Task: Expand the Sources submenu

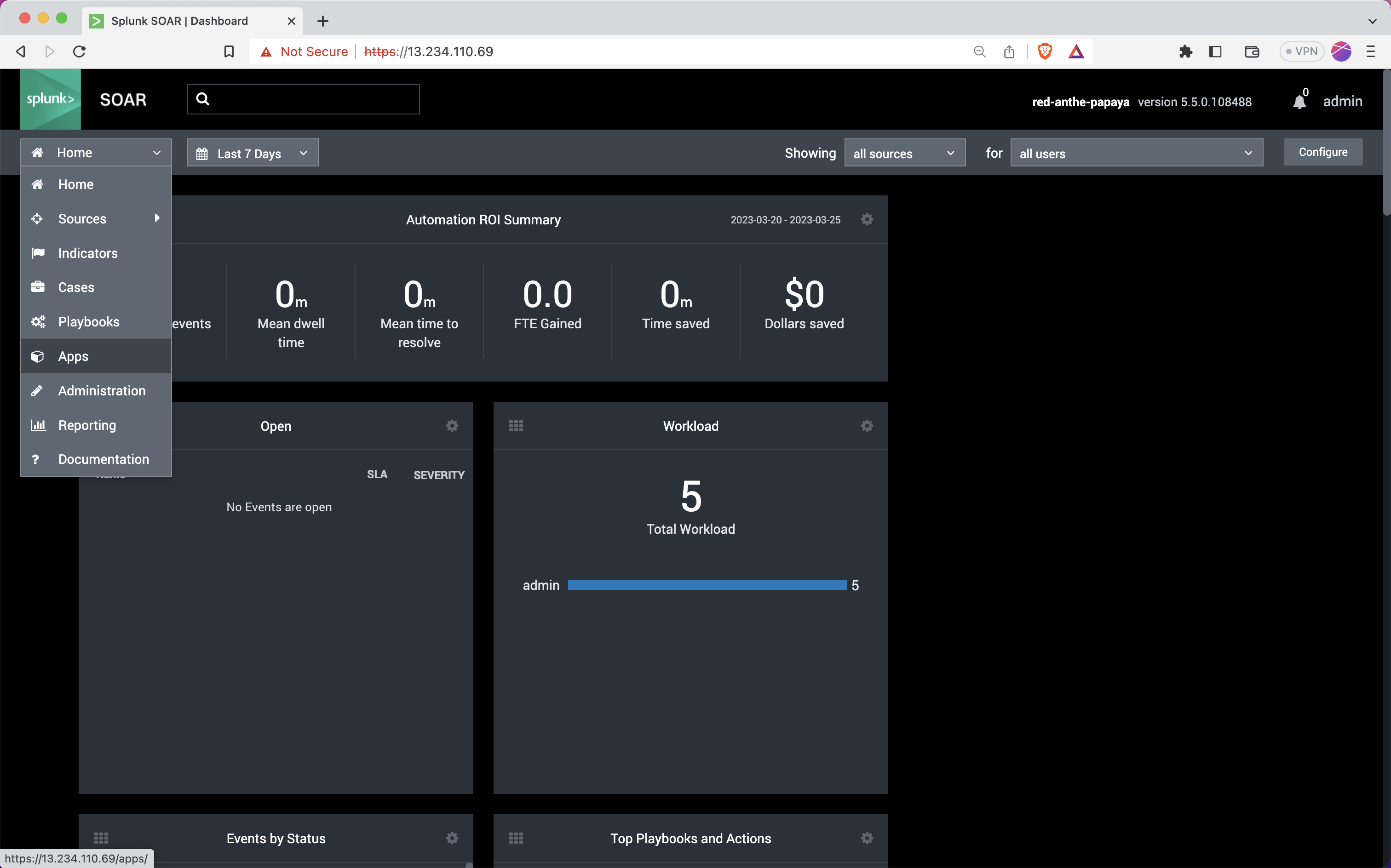Action: [156, 219]
